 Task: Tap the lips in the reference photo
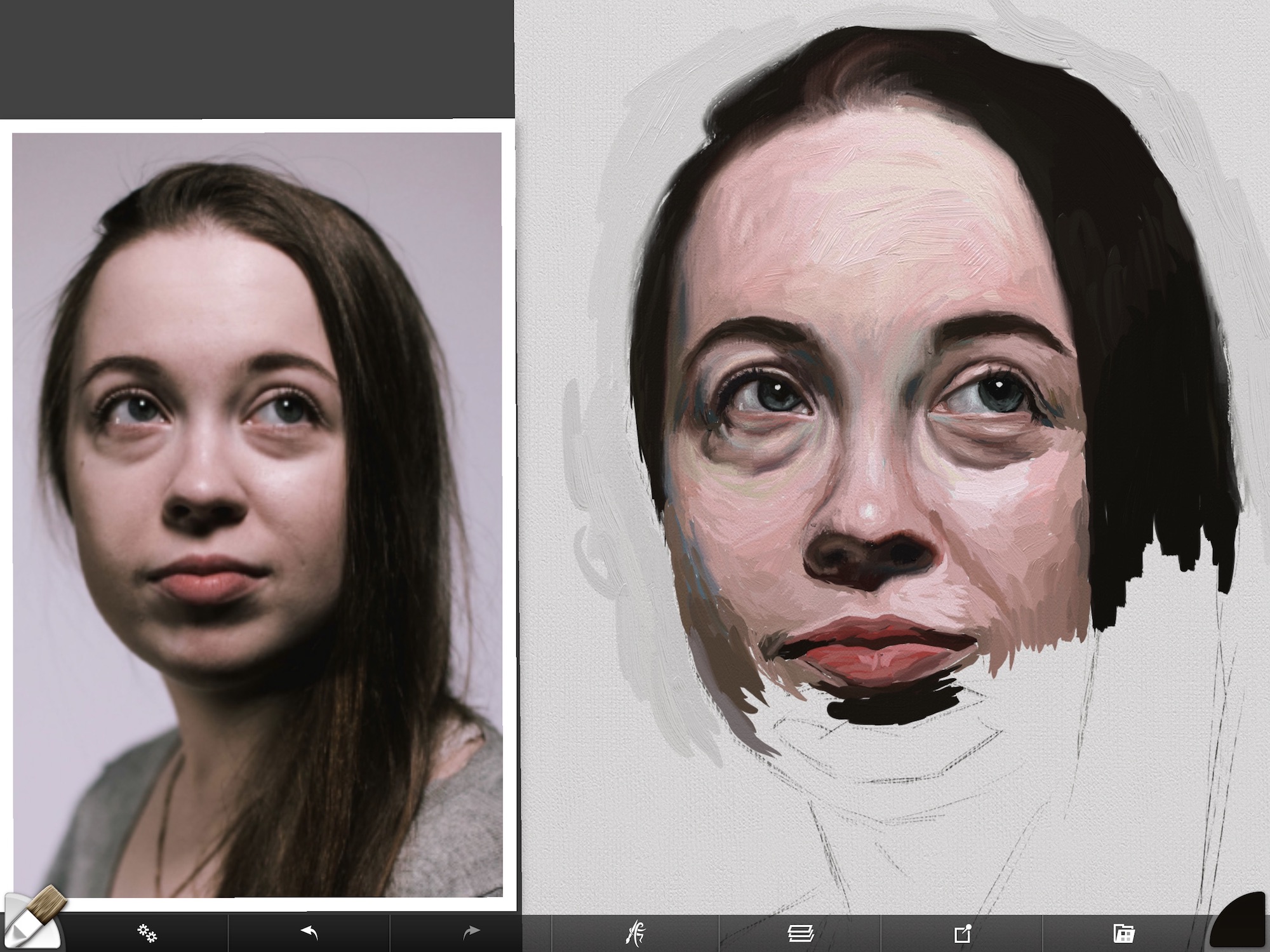tap(202, 579)
